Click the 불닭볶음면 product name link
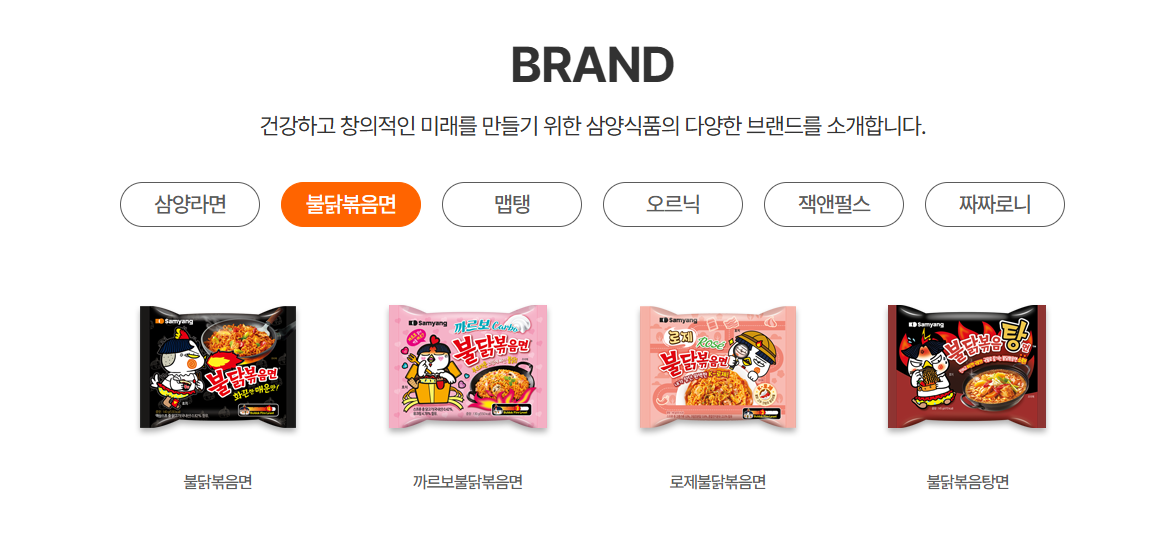1169x545 pixels. pos(218,482)
